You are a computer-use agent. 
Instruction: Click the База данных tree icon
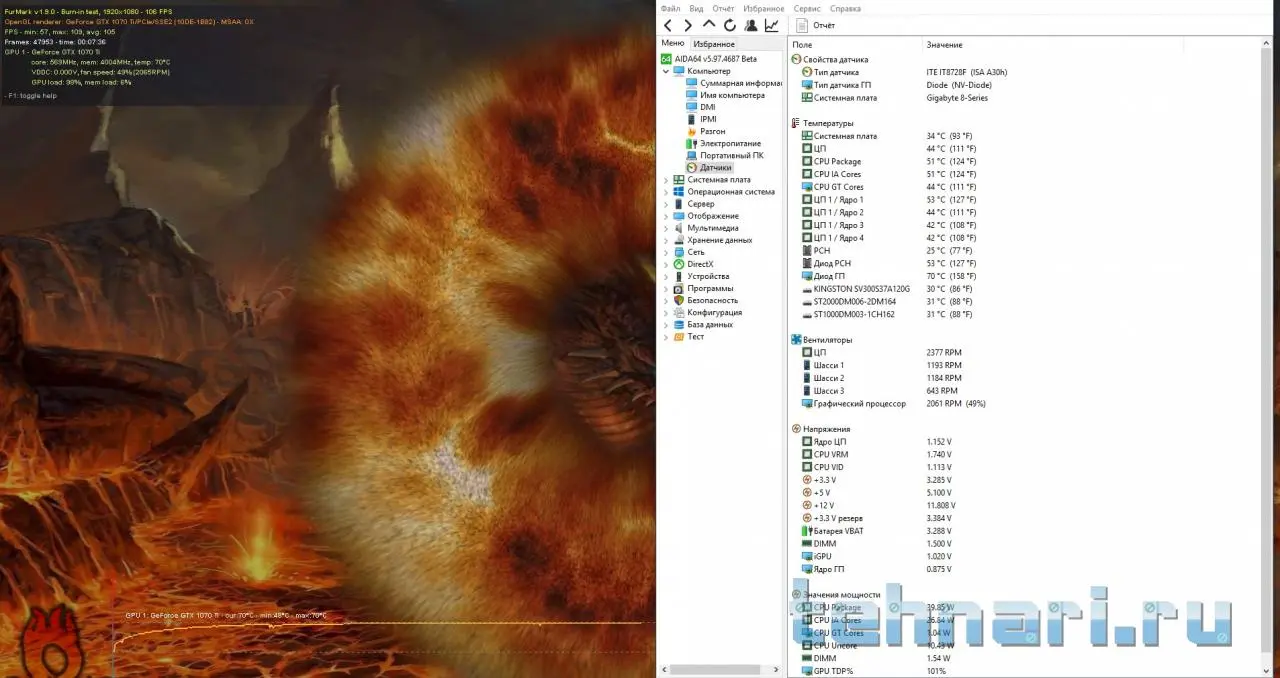pyautogui.click(x=679, y=324)
